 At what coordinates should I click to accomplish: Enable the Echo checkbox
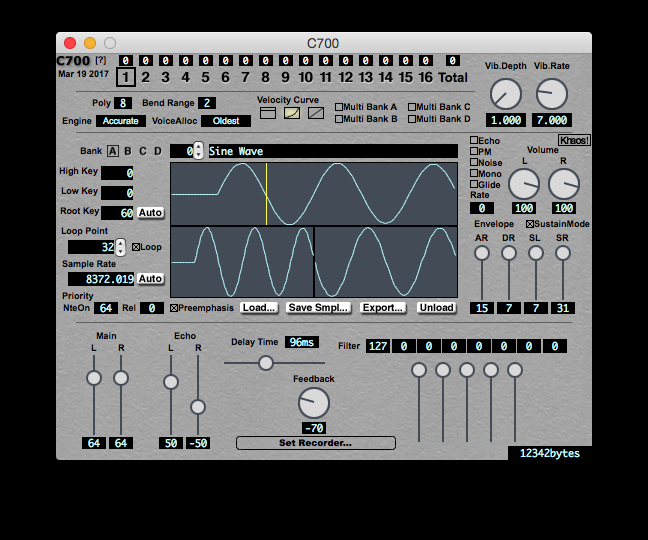[475, 141]
